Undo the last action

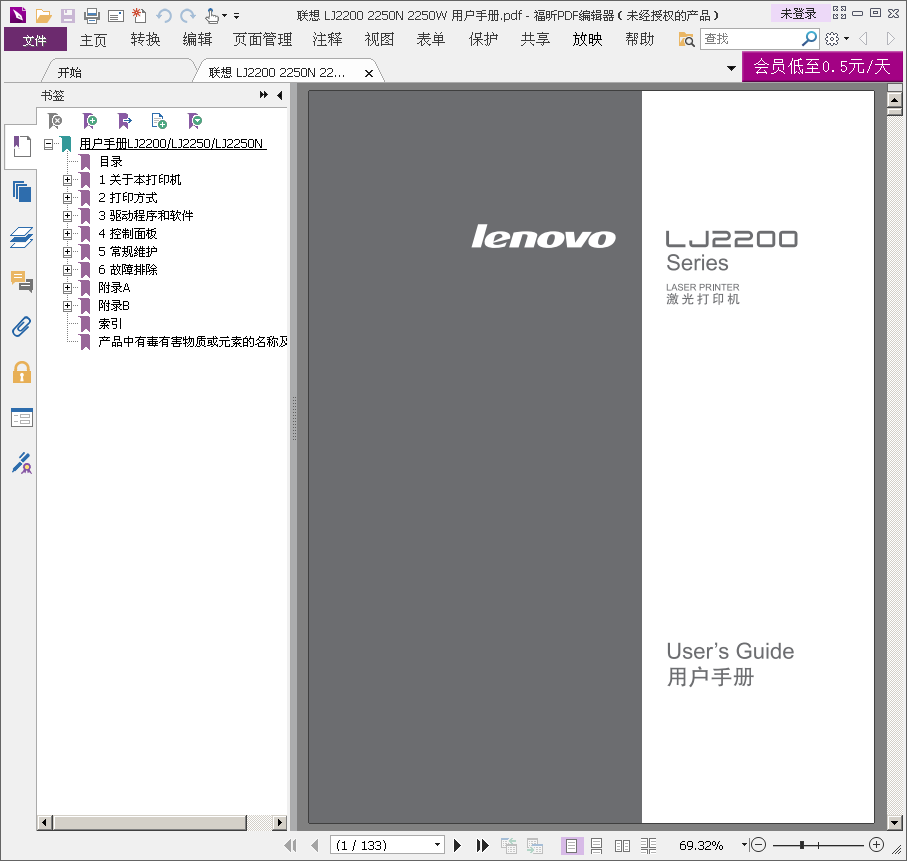point(164,16)
